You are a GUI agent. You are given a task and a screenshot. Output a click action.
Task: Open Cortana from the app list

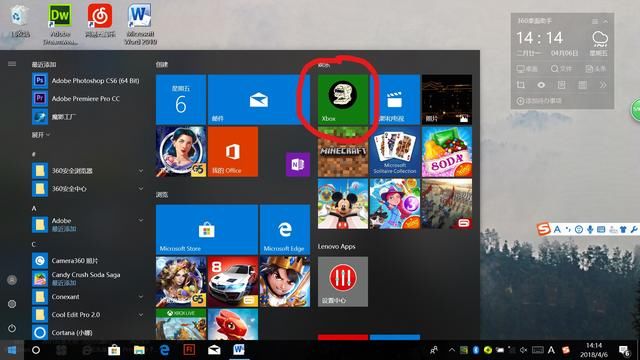[x=88, y=333]
